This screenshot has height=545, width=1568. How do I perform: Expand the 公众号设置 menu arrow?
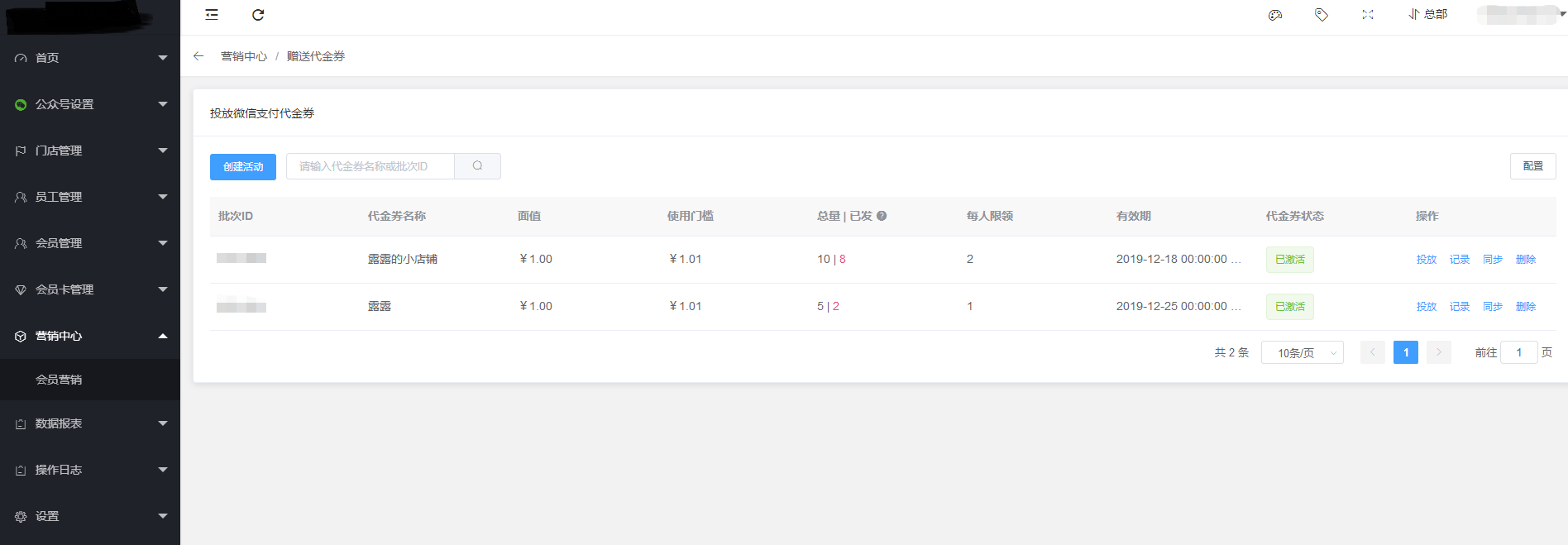pyautogui.click(x=163, y=104)
